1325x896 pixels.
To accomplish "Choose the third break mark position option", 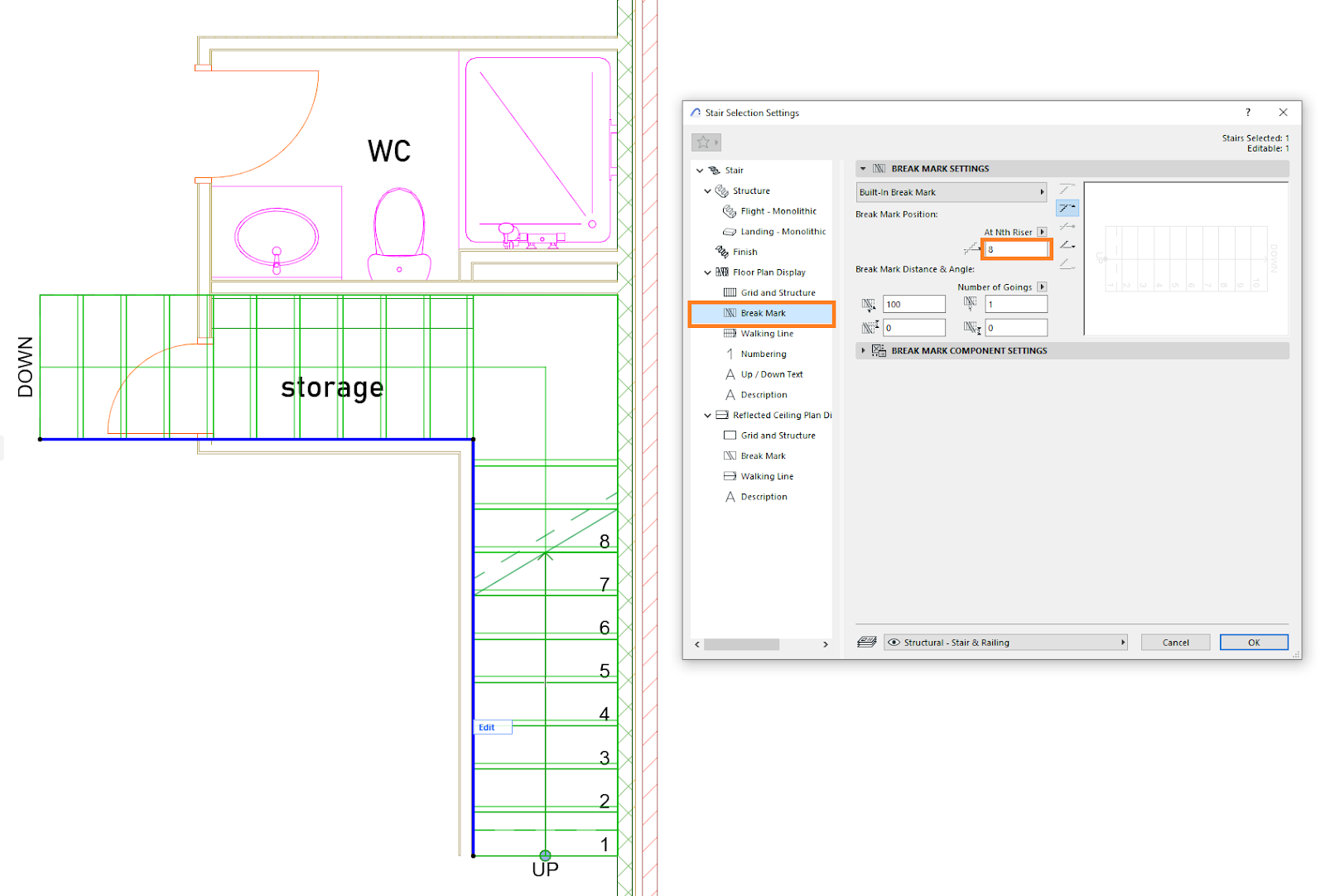I will pyautogui.click(x=1067, y=226).
